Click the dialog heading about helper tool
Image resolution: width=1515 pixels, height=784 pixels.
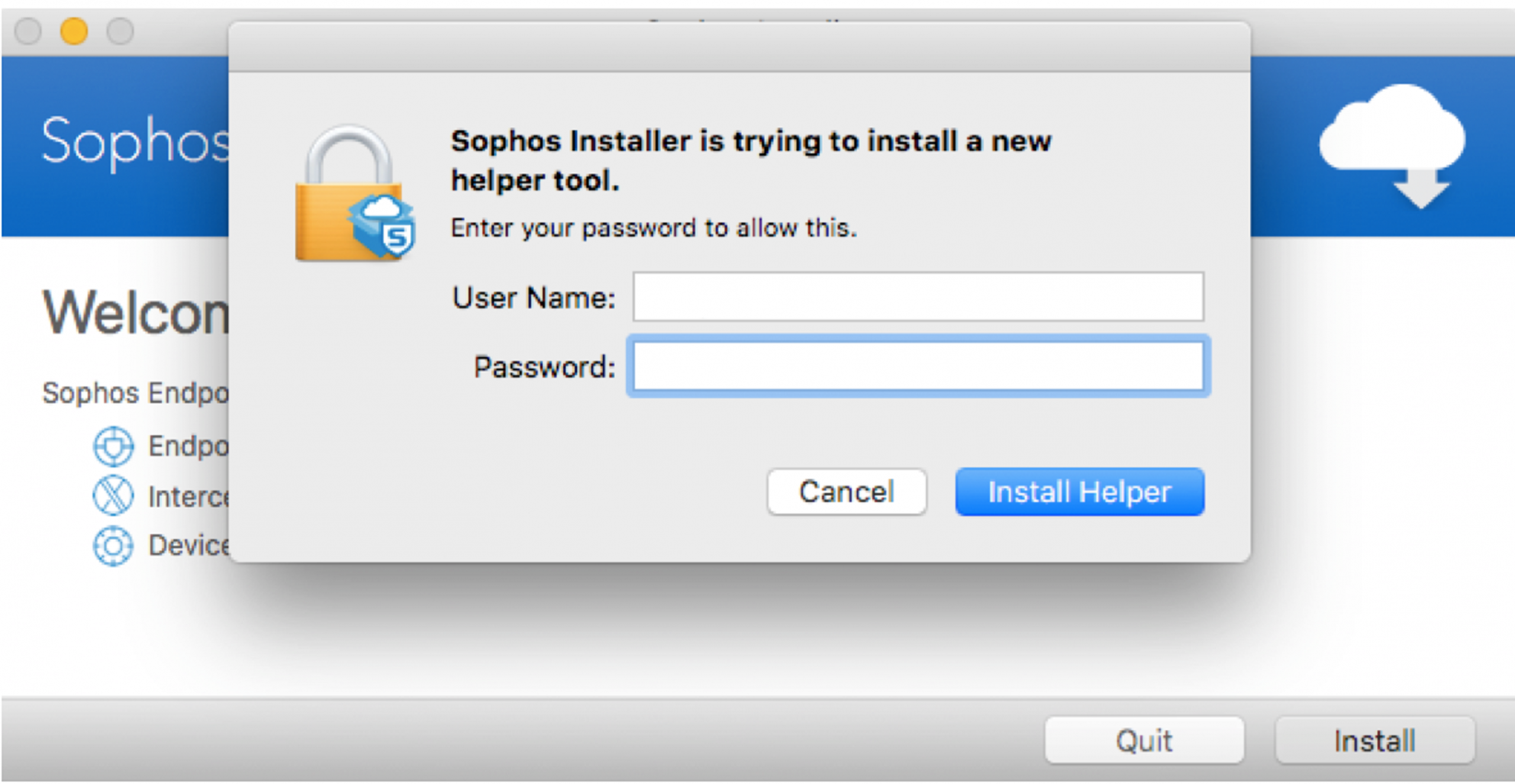(x=750, y=160)
